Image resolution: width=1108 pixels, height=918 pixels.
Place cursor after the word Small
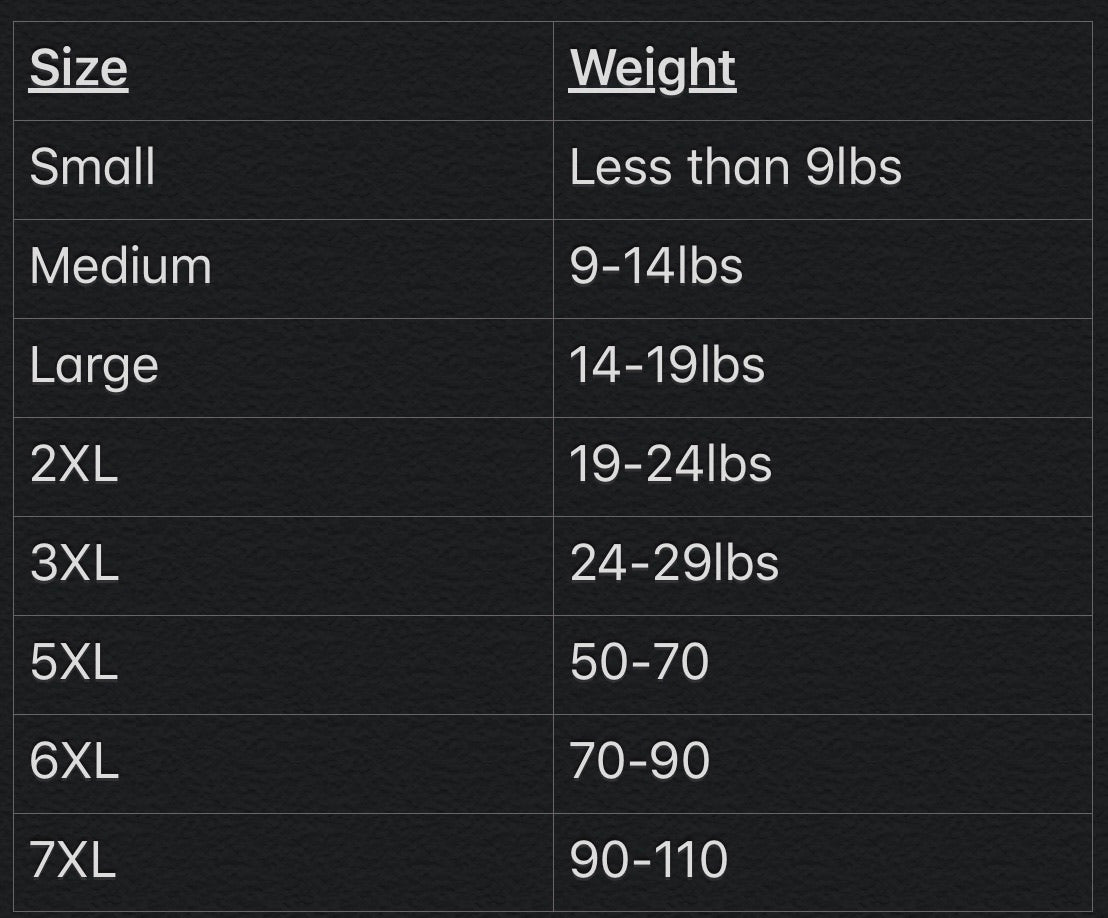156,167
